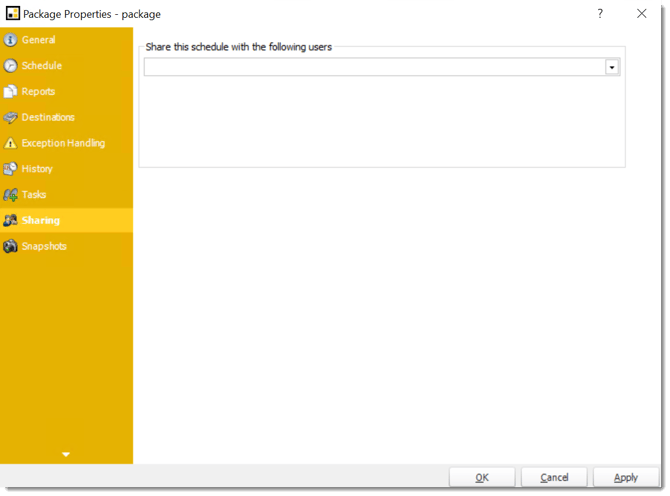Open help with the question mark
The image size is (670, 496).
[x=600, y=14]
